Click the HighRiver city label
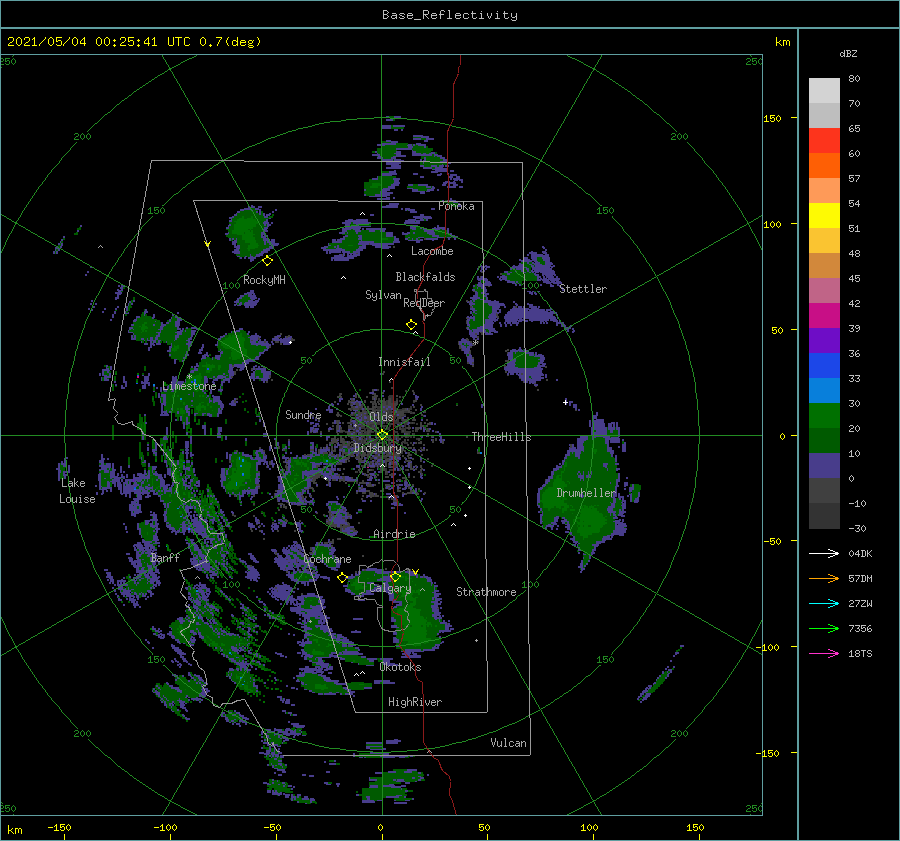 [415, 702]
